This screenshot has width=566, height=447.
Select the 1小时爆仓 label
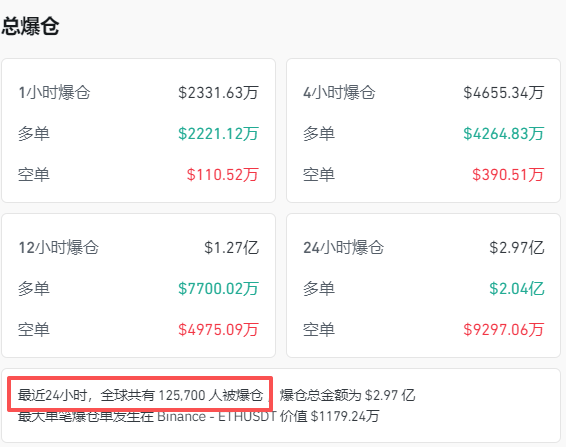click(54, 92)
